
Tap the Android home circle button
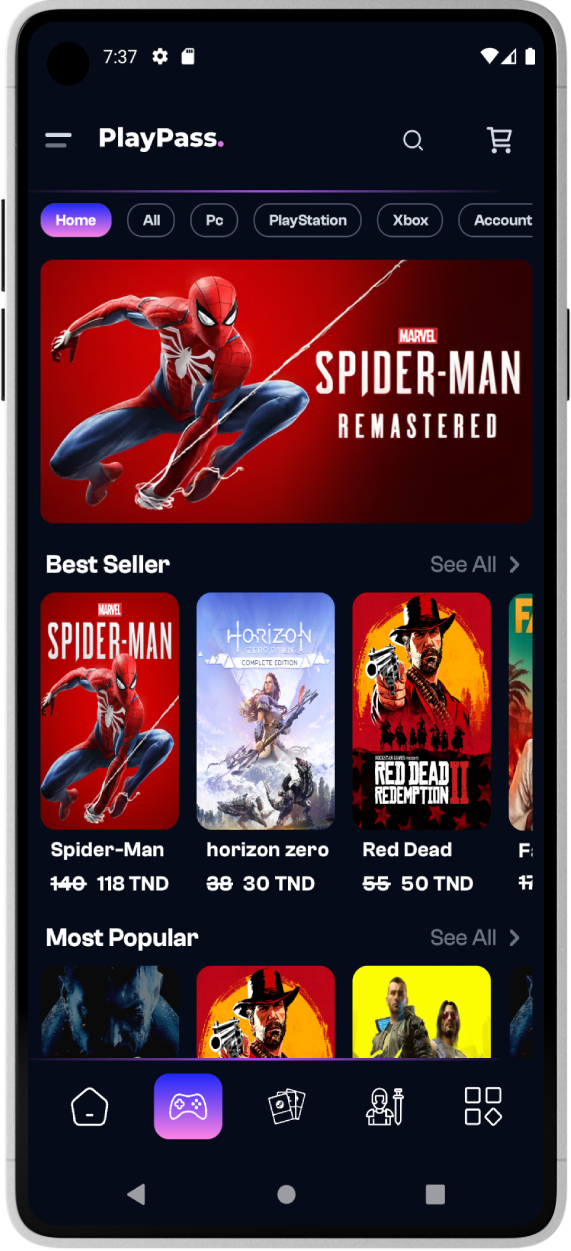point(286,1194)
